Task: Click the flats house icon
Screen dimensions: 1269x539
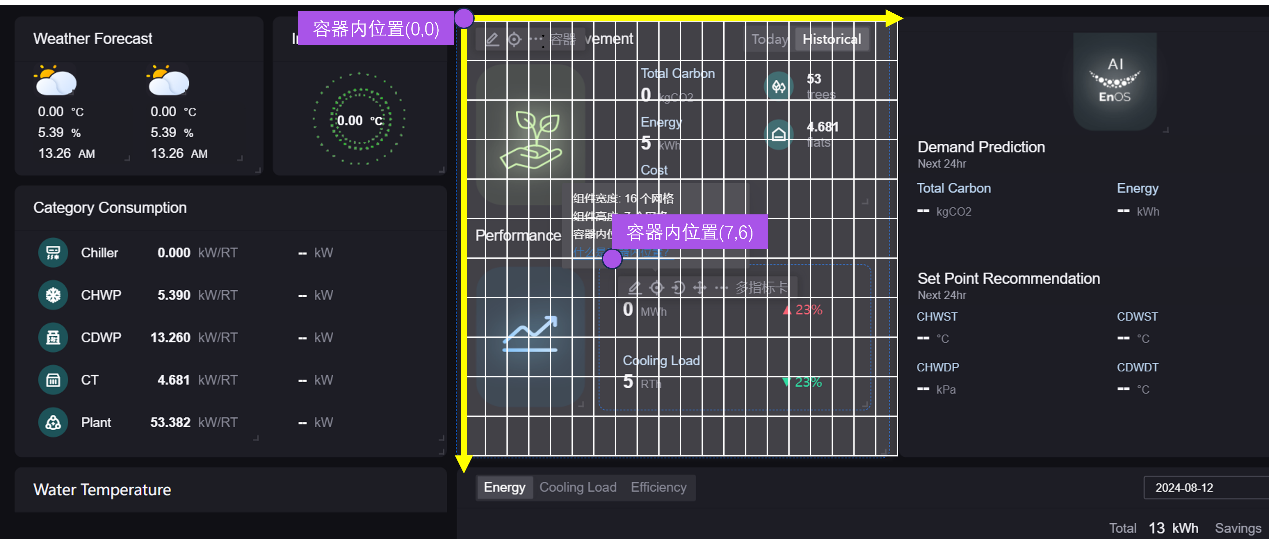Action: (779, 134)
